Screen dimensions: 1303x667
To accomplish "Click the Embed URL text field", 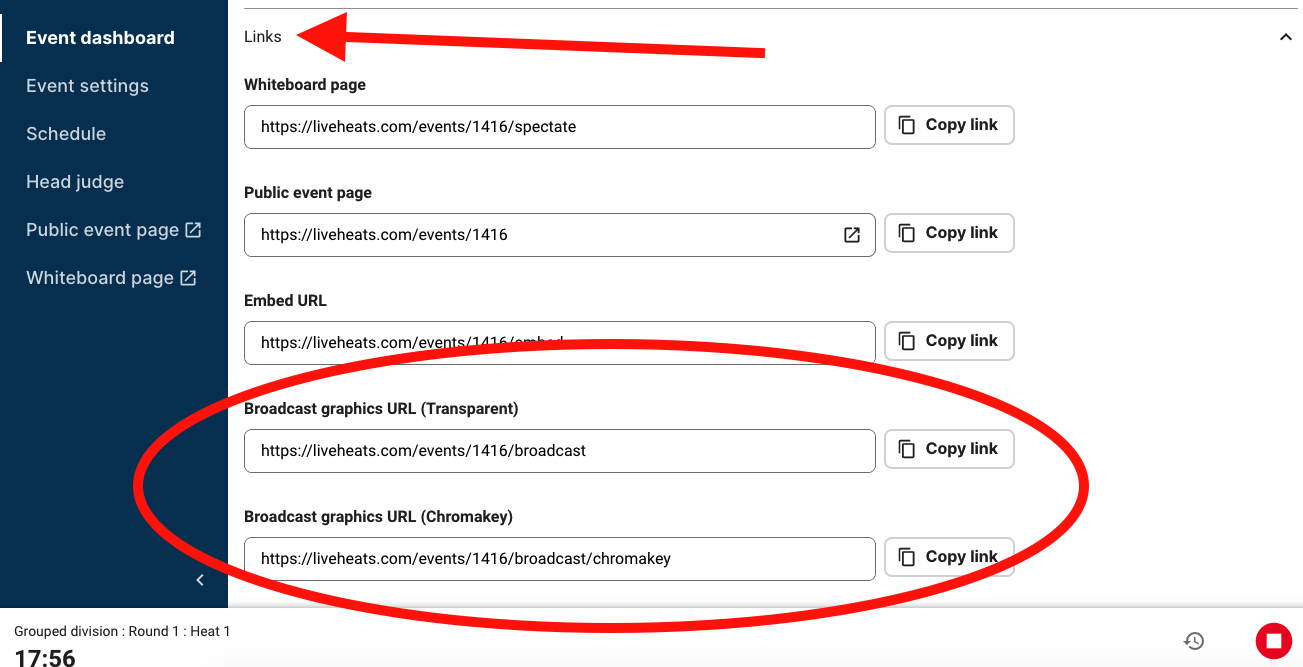I will (560, 343).
